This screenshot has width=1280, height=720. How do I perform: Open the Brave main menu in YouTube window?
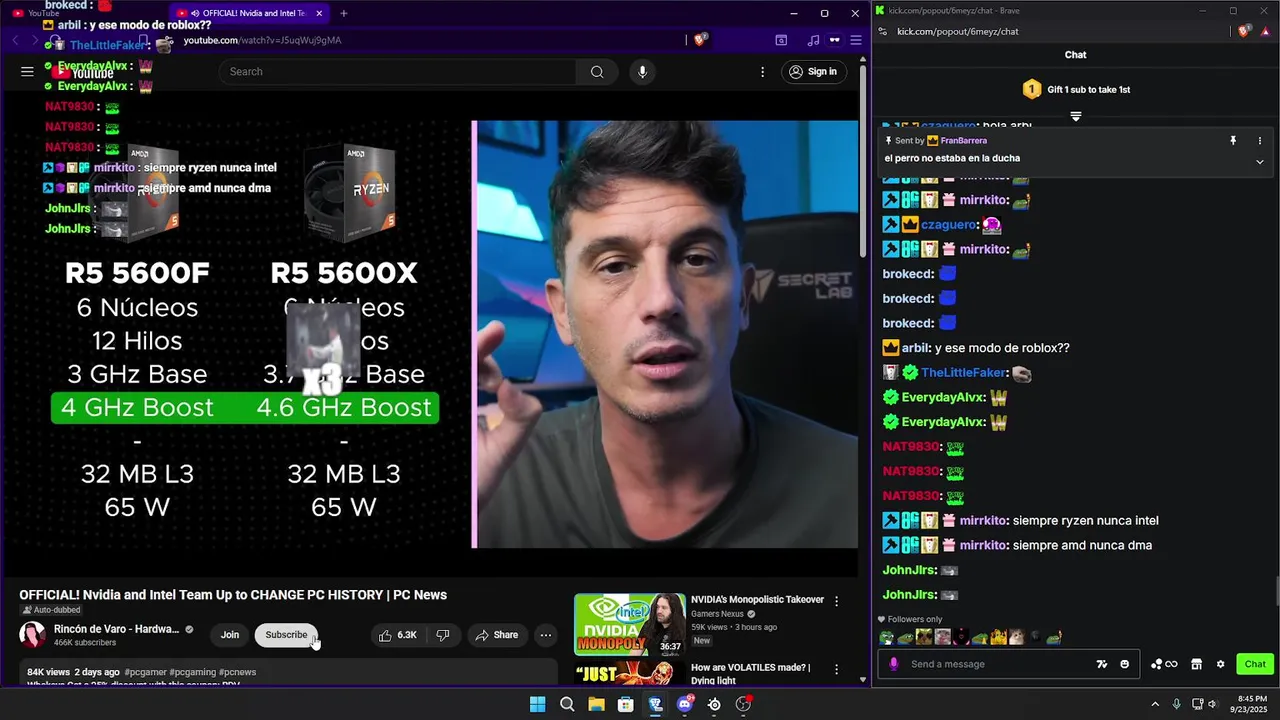pos(856,40)
